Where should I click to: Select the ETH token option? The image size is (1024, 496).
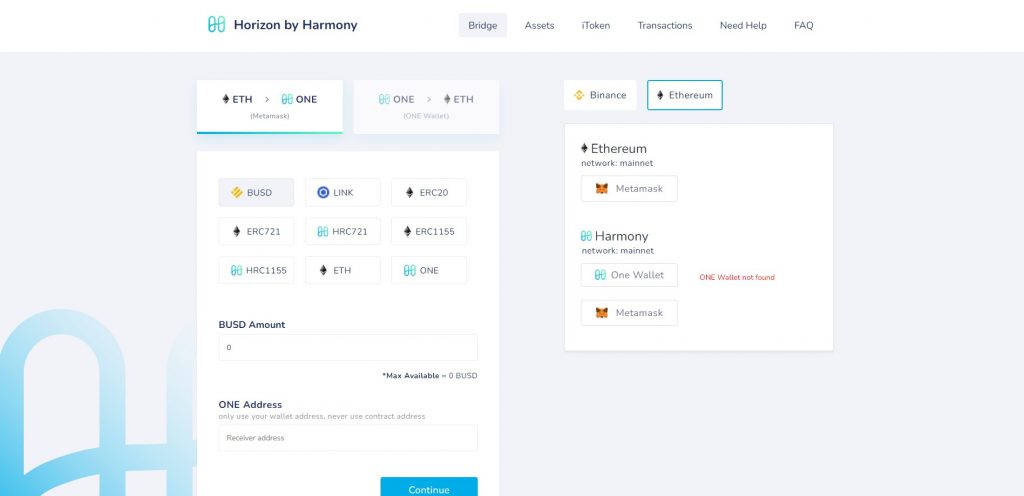click(342, 270)
